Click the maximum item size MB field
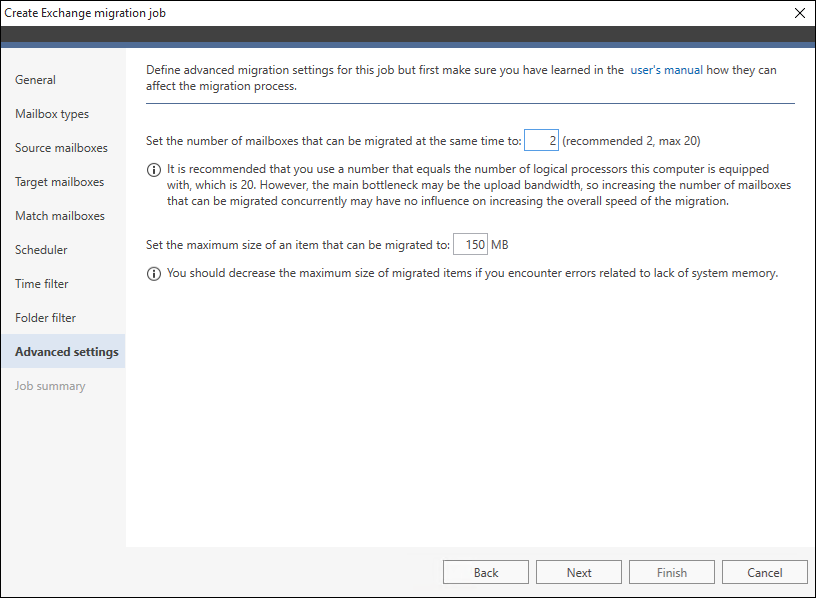This screenshot has width=816, height=598. [x=470, y=244]
